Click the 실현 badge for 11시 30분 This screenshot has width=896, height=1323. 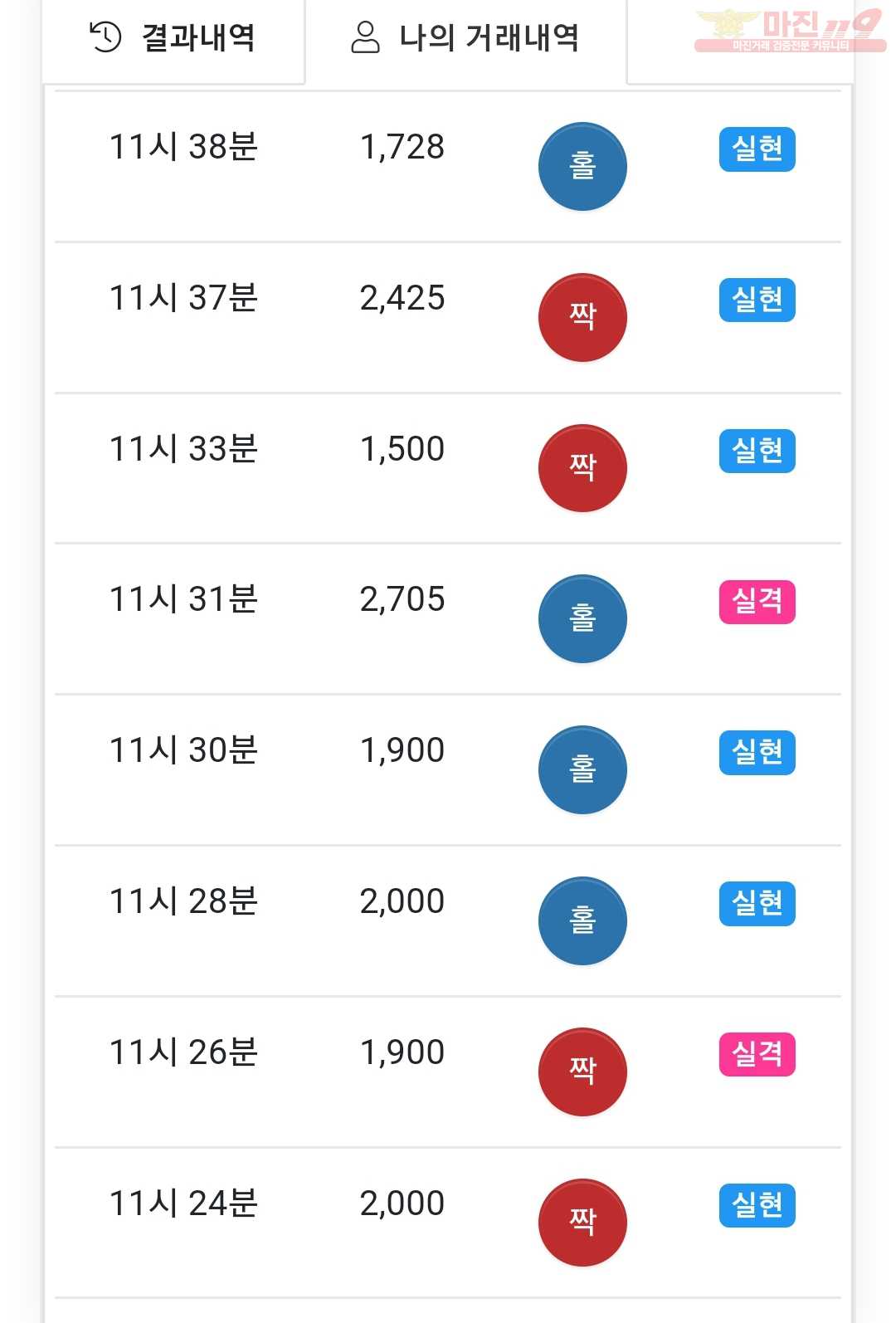(x=757, y=753)
